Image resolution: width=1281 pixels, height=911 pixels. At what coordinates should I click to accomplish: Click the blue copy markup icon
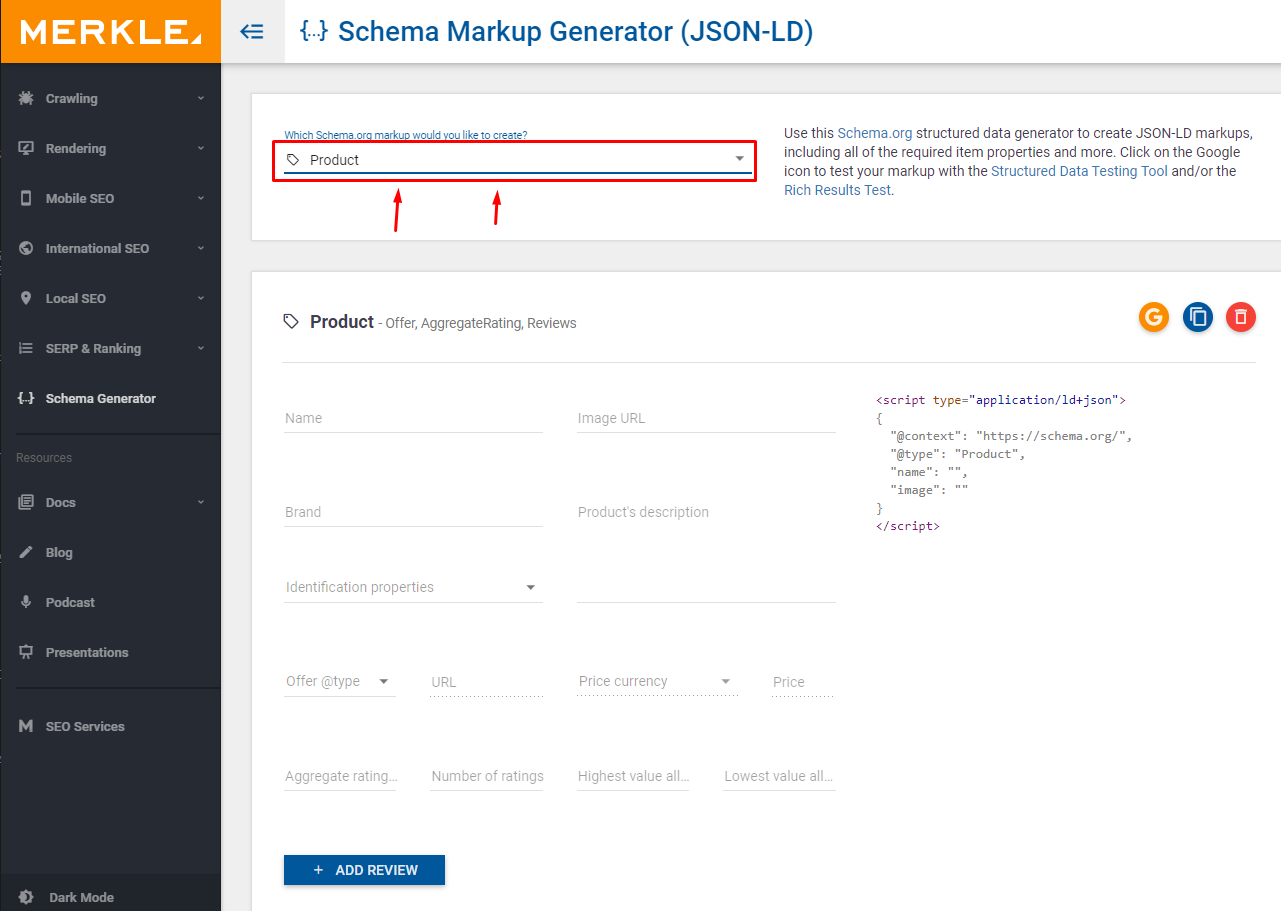click(1197, 318)
